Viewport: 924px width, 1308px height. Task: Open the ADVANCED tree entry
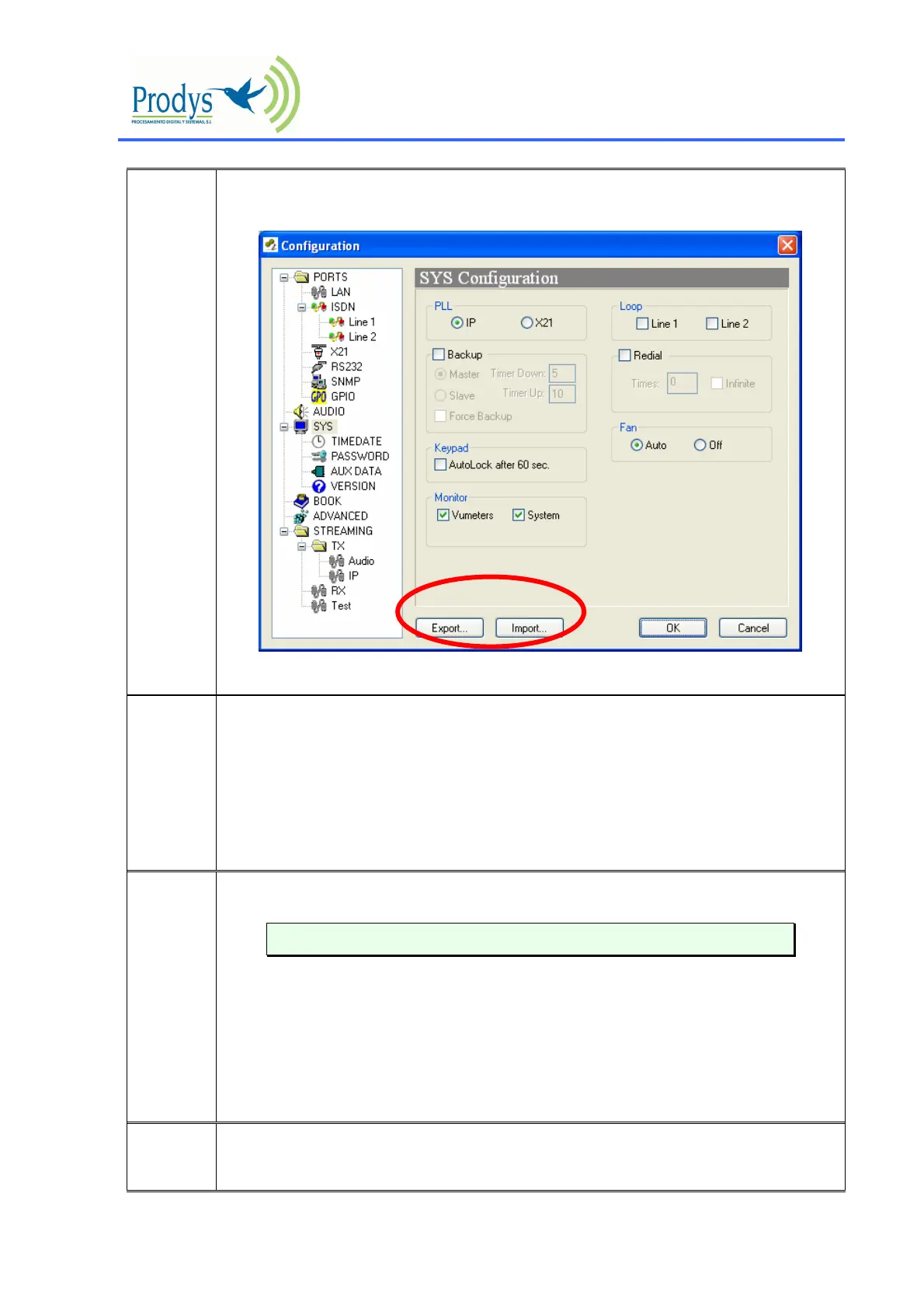point(341,516)
